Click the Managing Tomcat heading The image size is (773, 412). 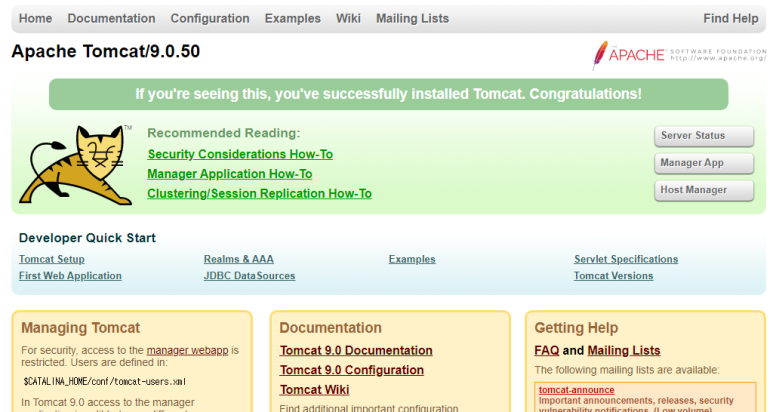click(81, 328)
